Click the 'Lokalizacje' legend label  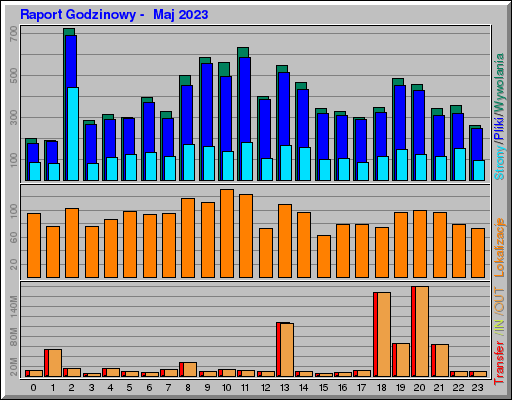click(x=499, y=247)
